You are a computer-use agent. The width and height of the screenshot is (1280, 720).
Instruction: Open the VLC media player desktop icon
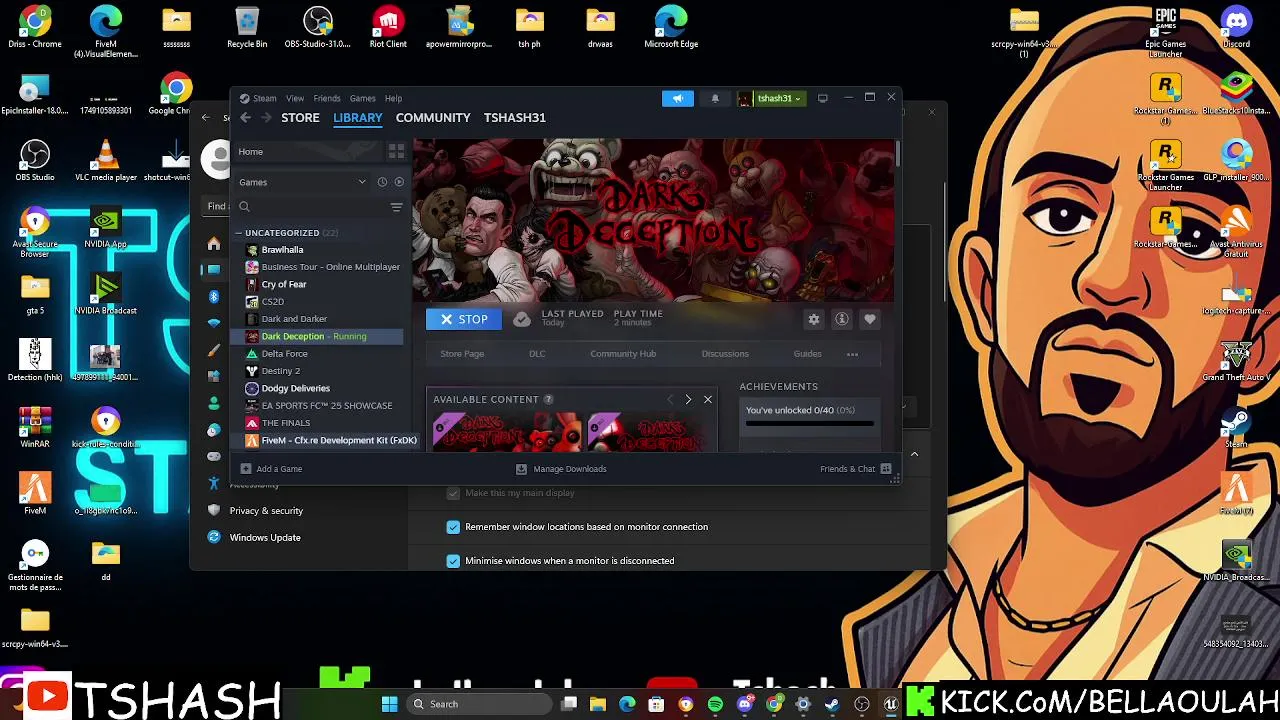106,161
